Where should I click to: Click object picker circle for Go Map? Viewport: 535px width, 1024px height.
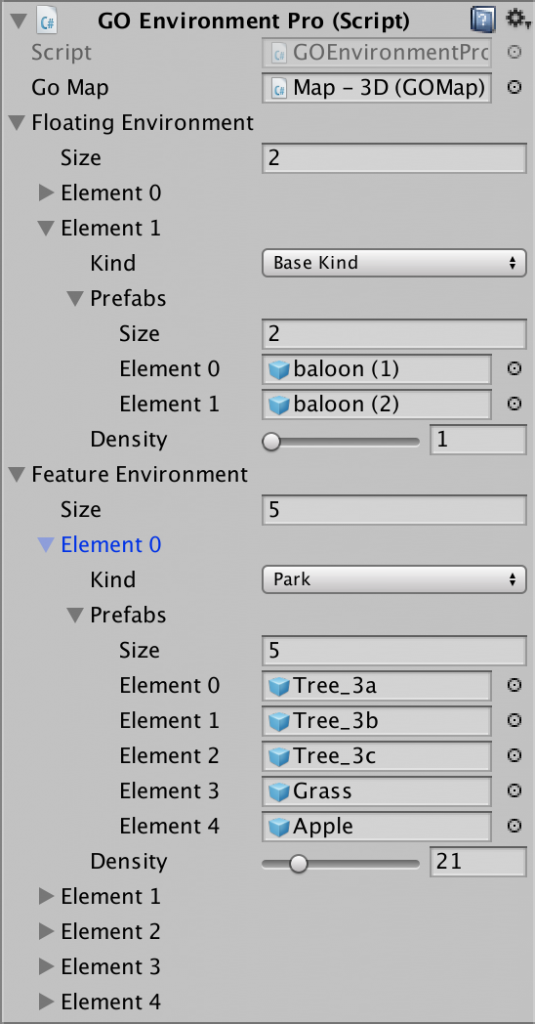coord(515,88)
